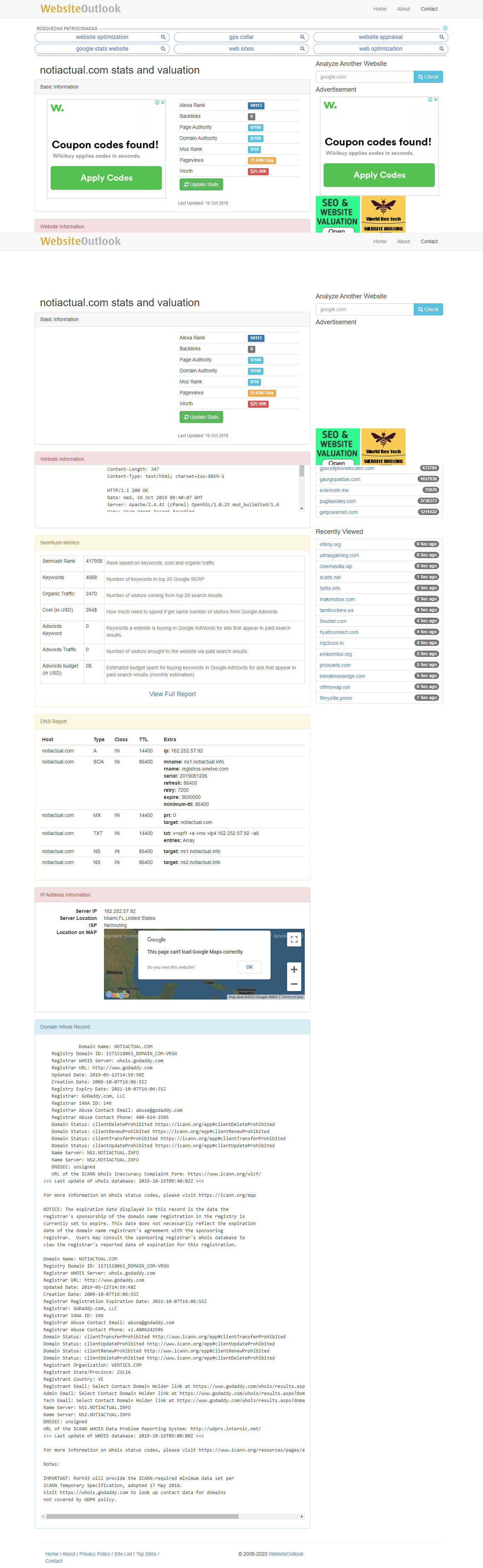Dismiss the Google Maps error with OK
Image resolution: width=483 pixels, height=1568 pixels.
click(249, 967)
